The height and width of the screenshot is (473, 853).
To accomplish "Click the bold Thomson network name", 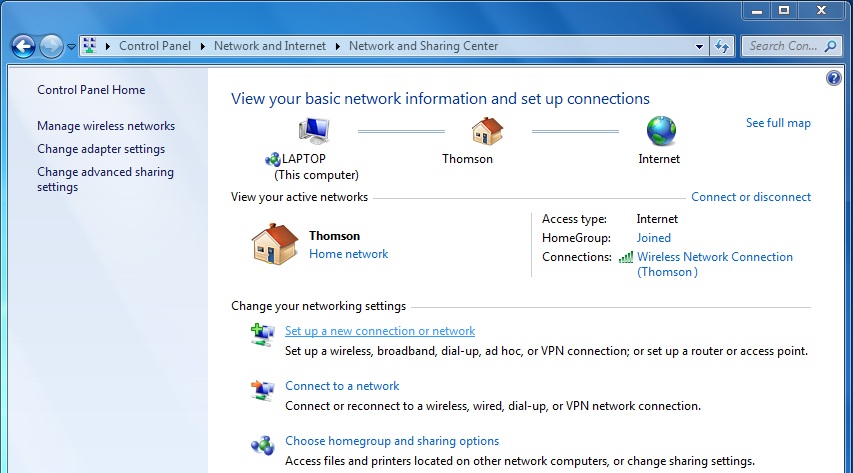I will point(335,236).
